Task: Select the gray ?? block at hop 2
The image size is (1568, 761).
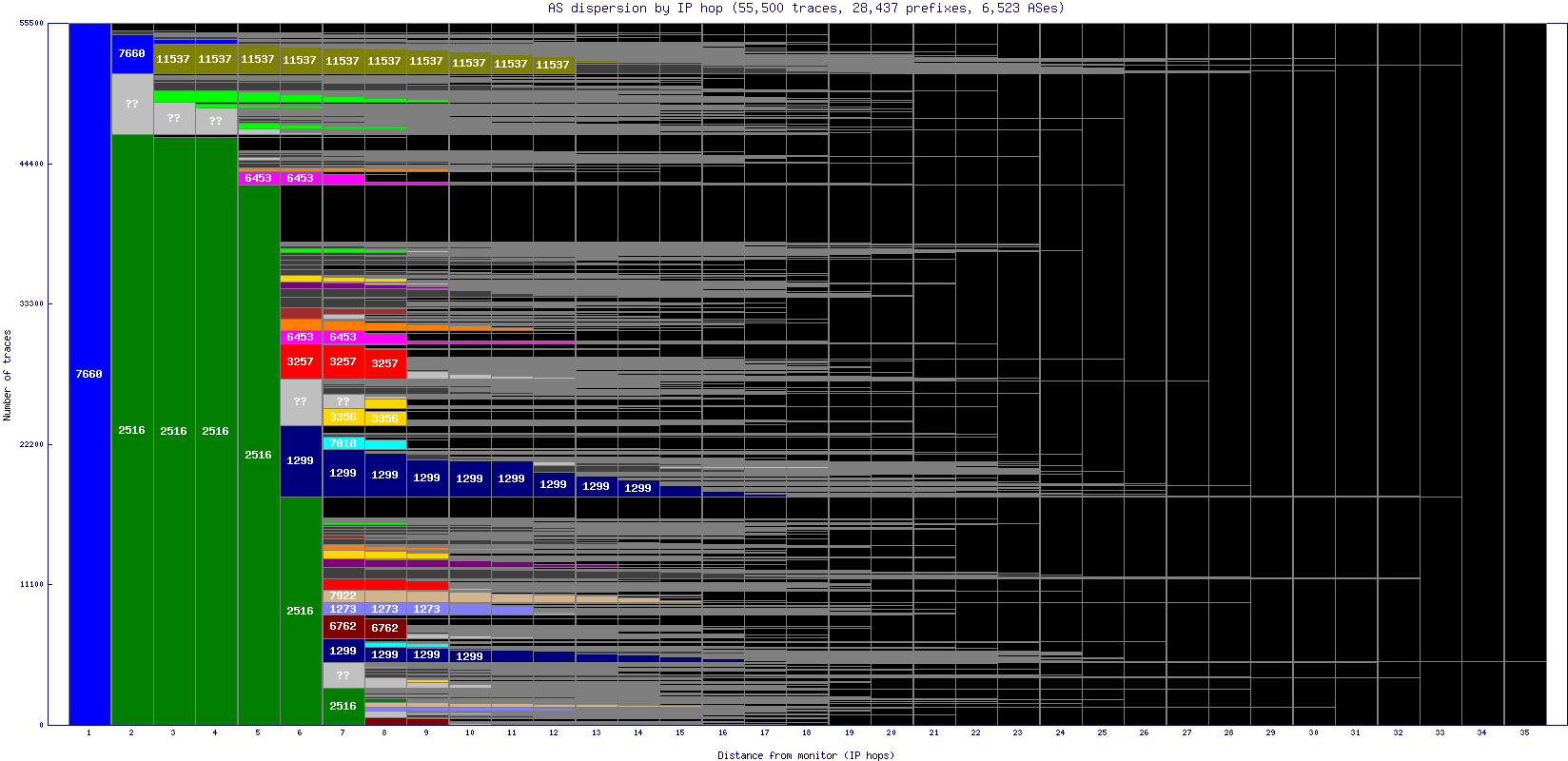Action: [132, 104]
